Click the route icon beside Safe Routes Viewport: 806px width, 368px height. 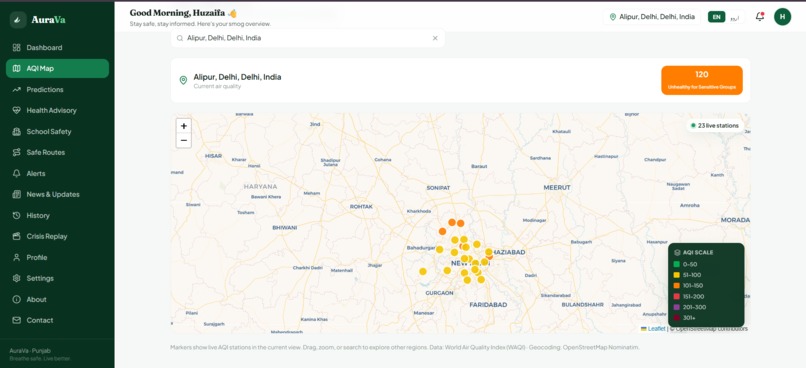16,153
